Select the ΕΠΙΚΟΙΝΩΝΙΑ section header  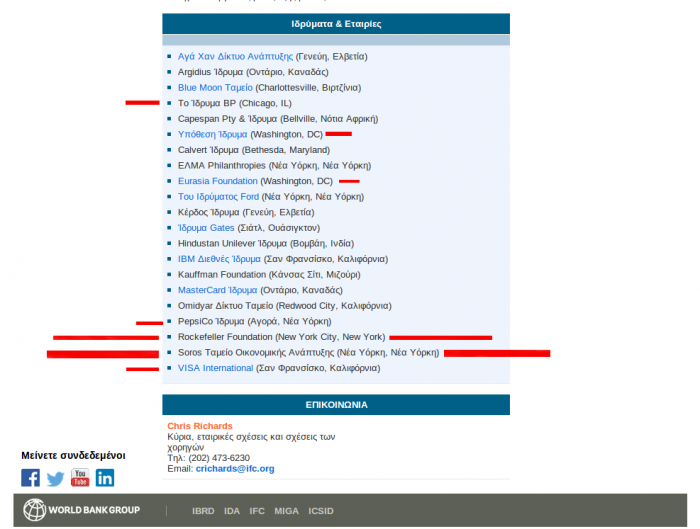click(x=336, y=404)
